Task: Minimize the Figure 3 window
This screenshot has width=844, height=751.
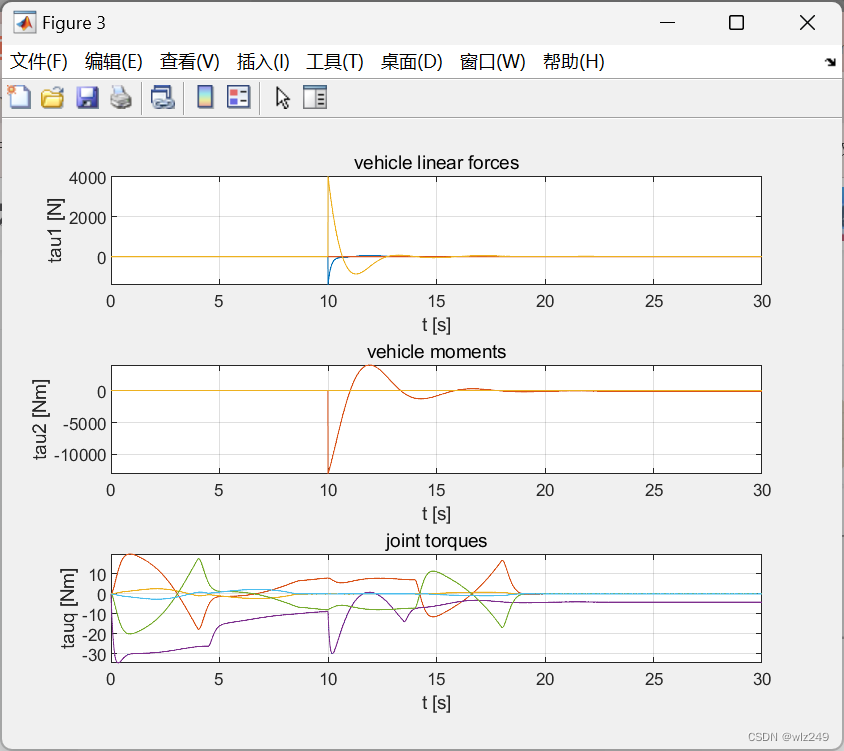Action: [x=667, y=23]
